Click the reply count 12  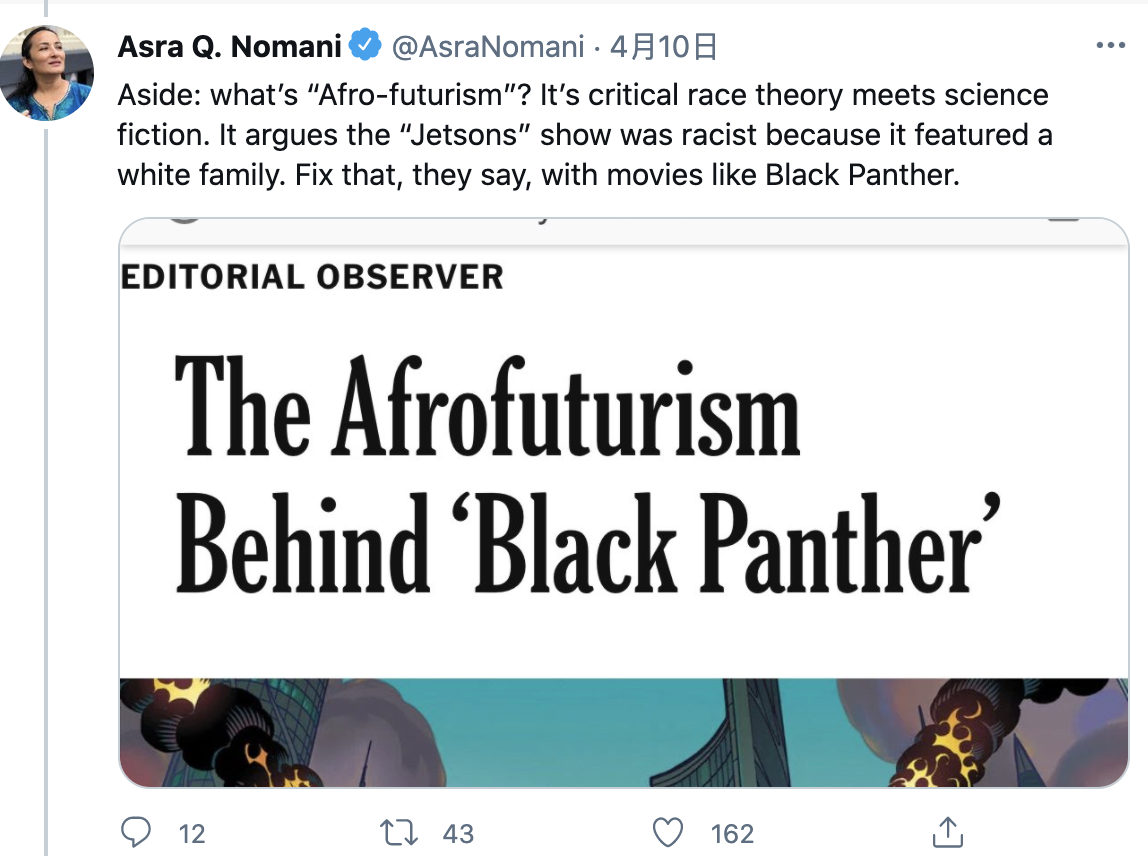(x=191, y=833)
